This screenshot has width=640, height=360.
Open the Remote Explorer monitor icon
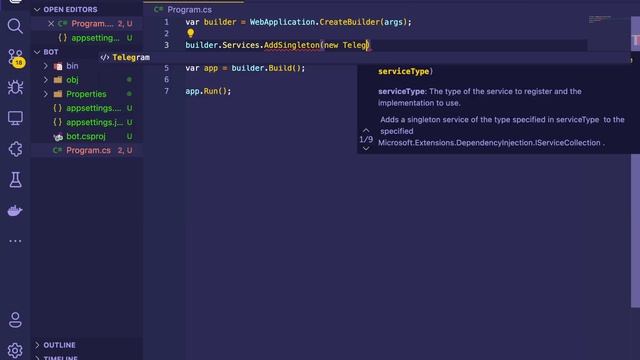coord(15,118)
